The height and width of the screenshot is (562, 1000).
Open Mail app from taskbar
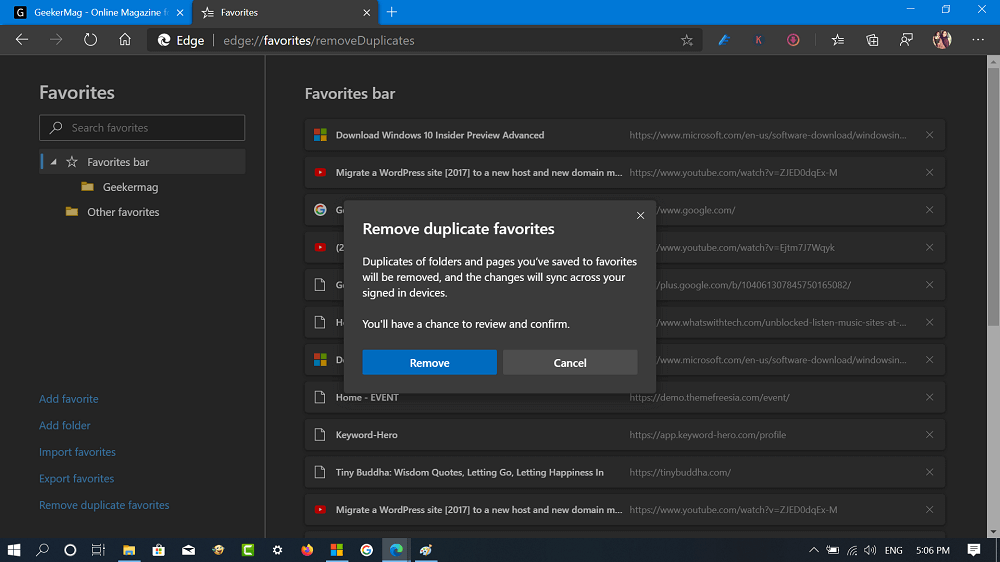tap(188, 550)
